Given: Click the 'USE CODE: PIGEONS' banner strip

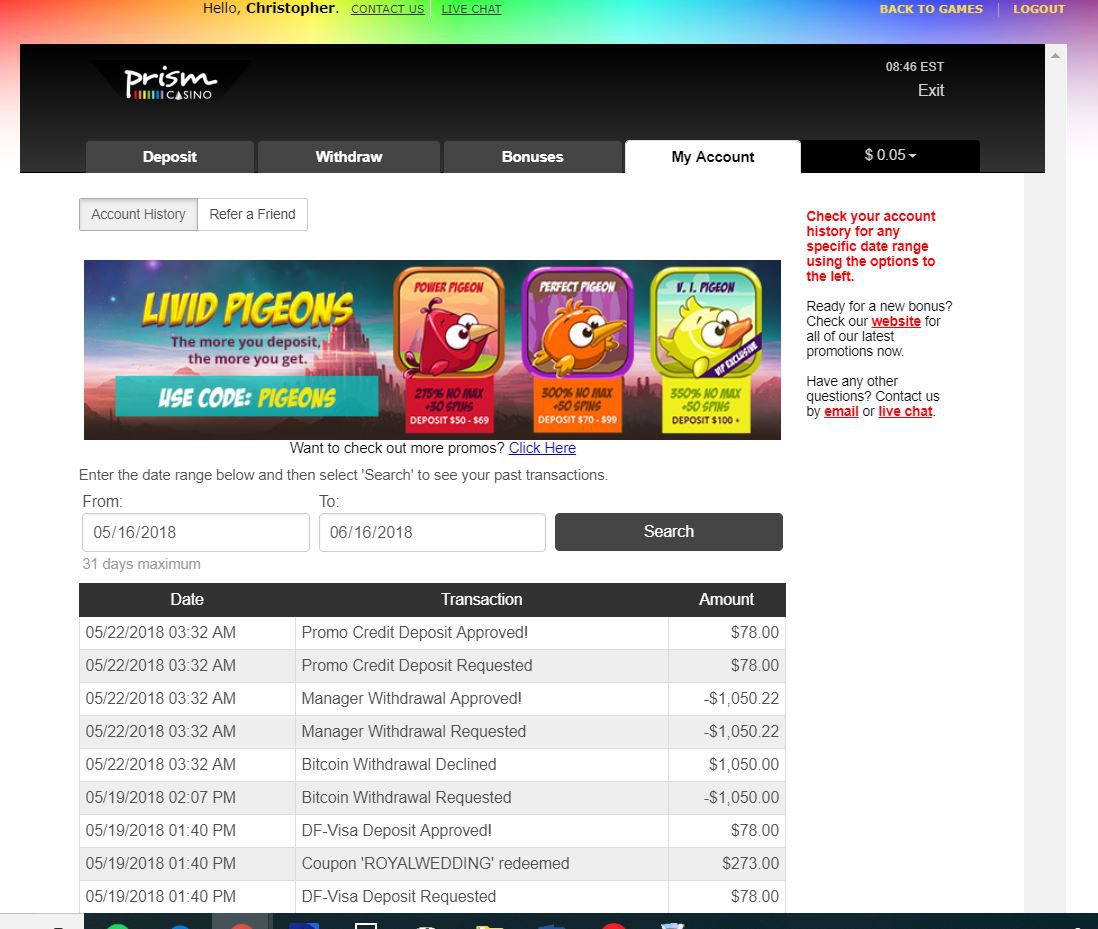Looking at the screenshot, I should [246, 397].
